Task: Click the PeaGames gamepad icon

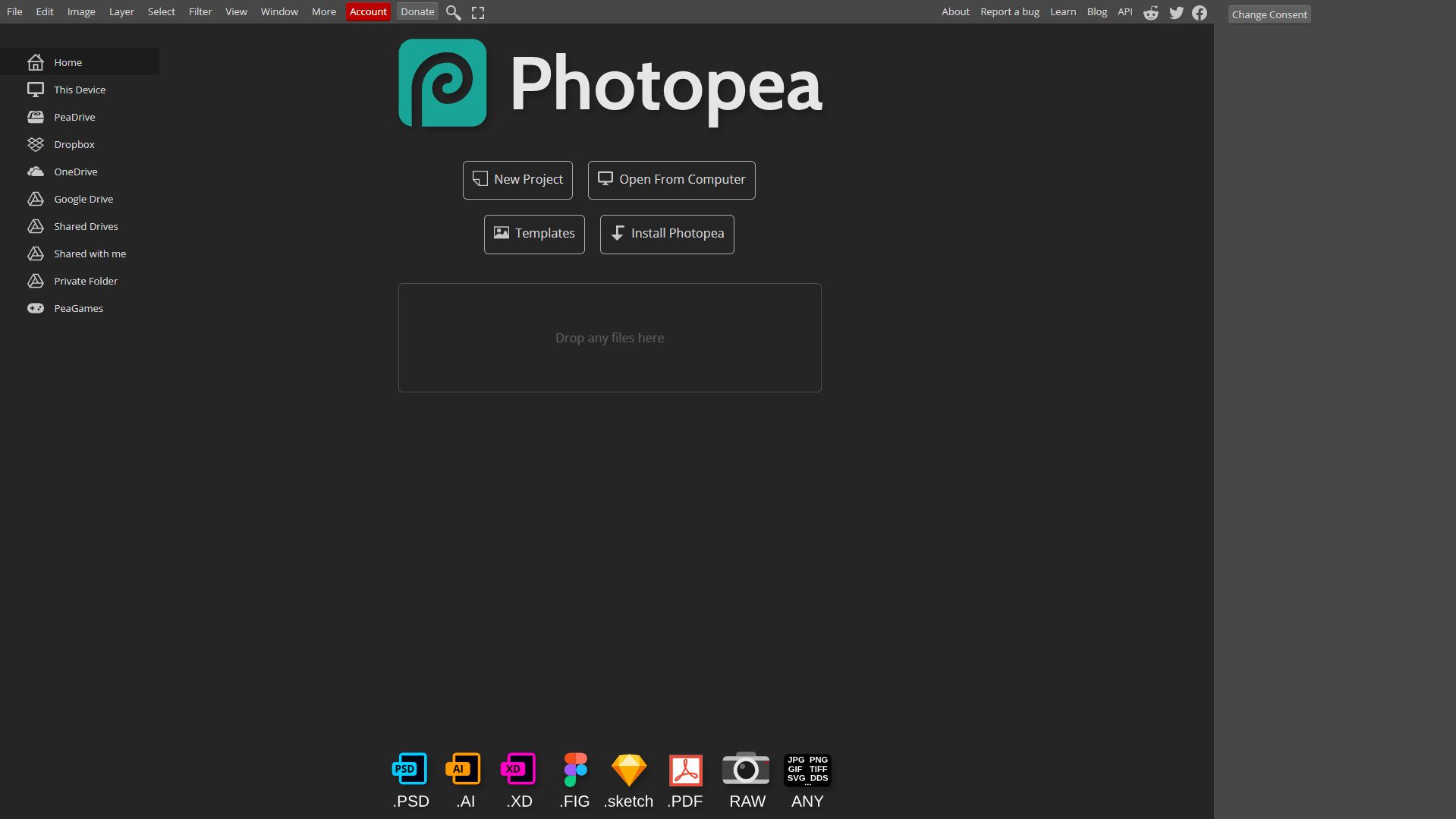Action: (36, 308)
